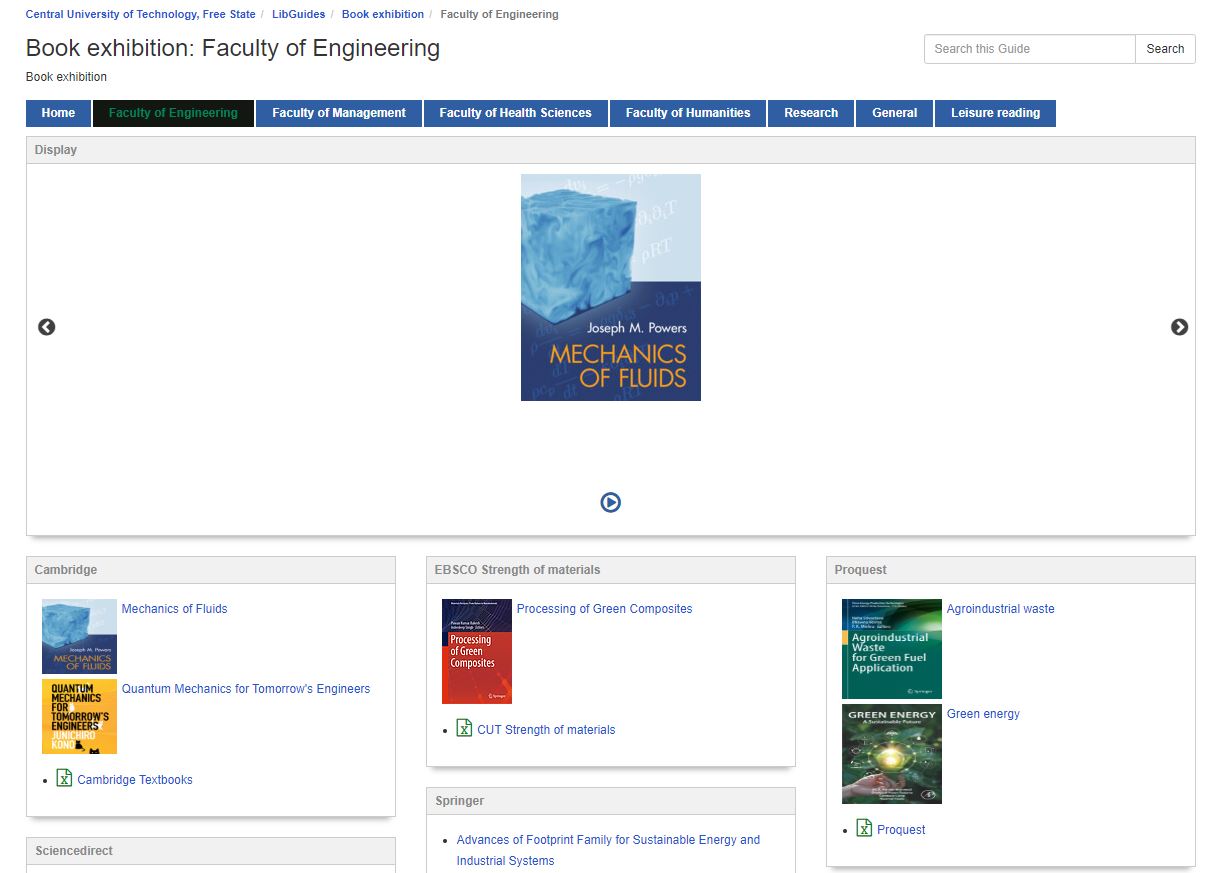The height and width of the screenshot is (873, 1222).
Task: Click Agroindustrial Waste book cover image
Action: coord(891,648)
